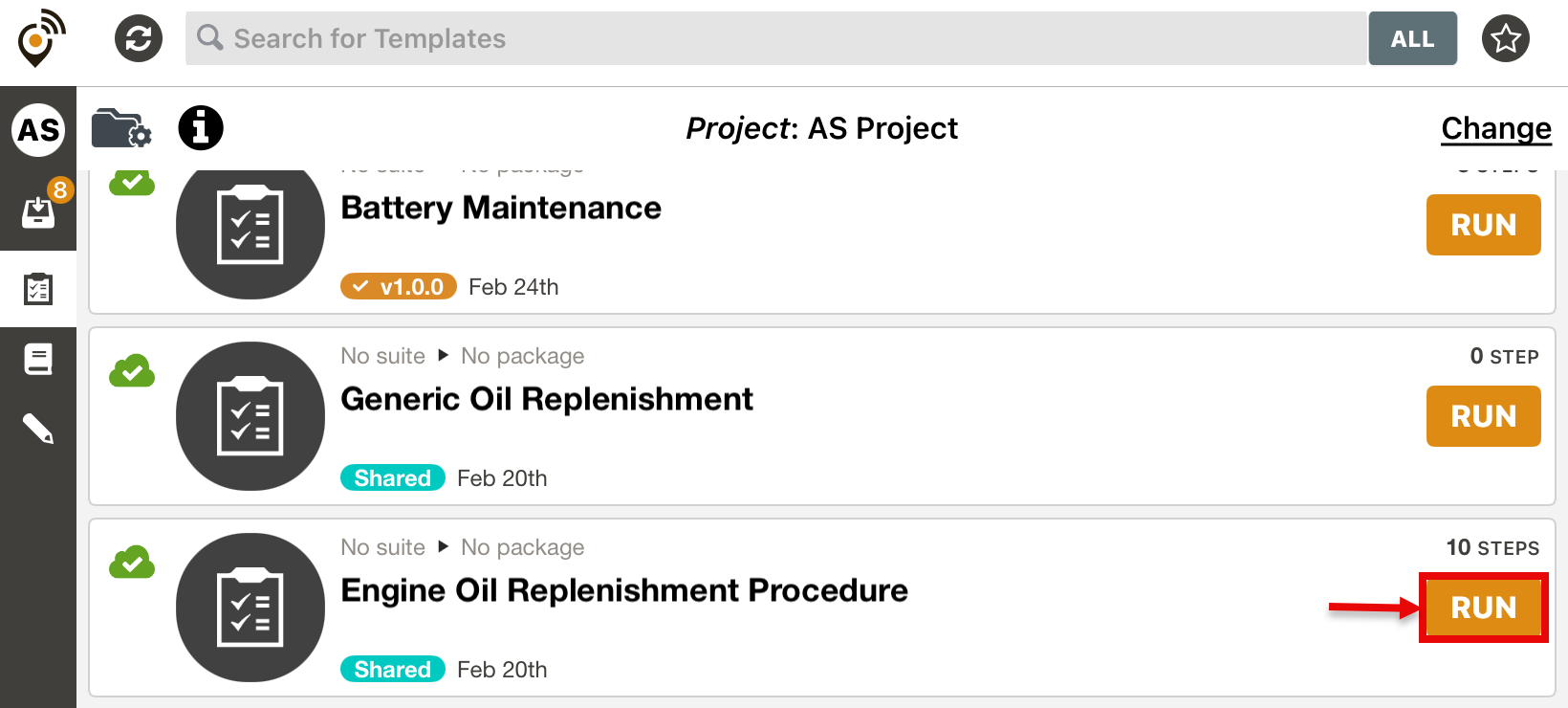Open favorites with the star icon
The image size is (1568, 708).
coord(1506,38)
